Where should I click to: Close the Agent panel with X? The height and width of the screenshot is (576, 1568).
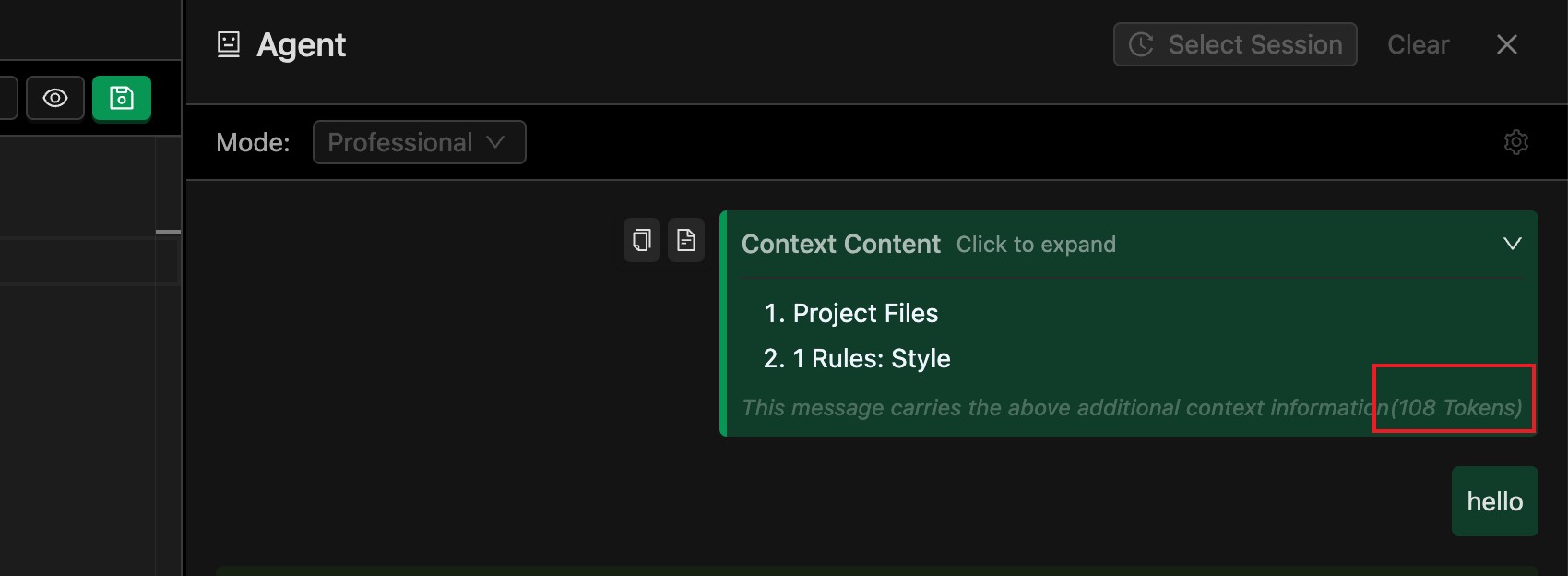click(1506, 44)
